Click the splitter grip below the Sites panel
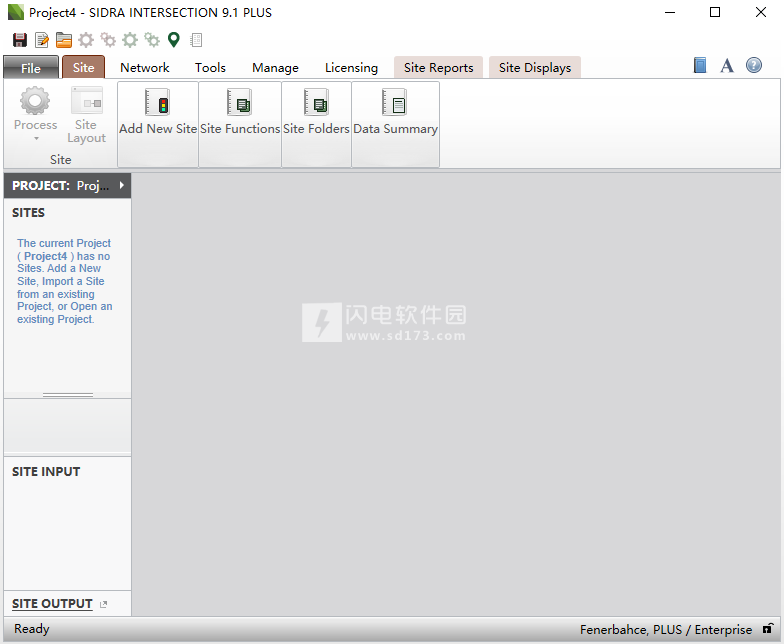Viewport: 784px width, 644px height. pos(67,395)
